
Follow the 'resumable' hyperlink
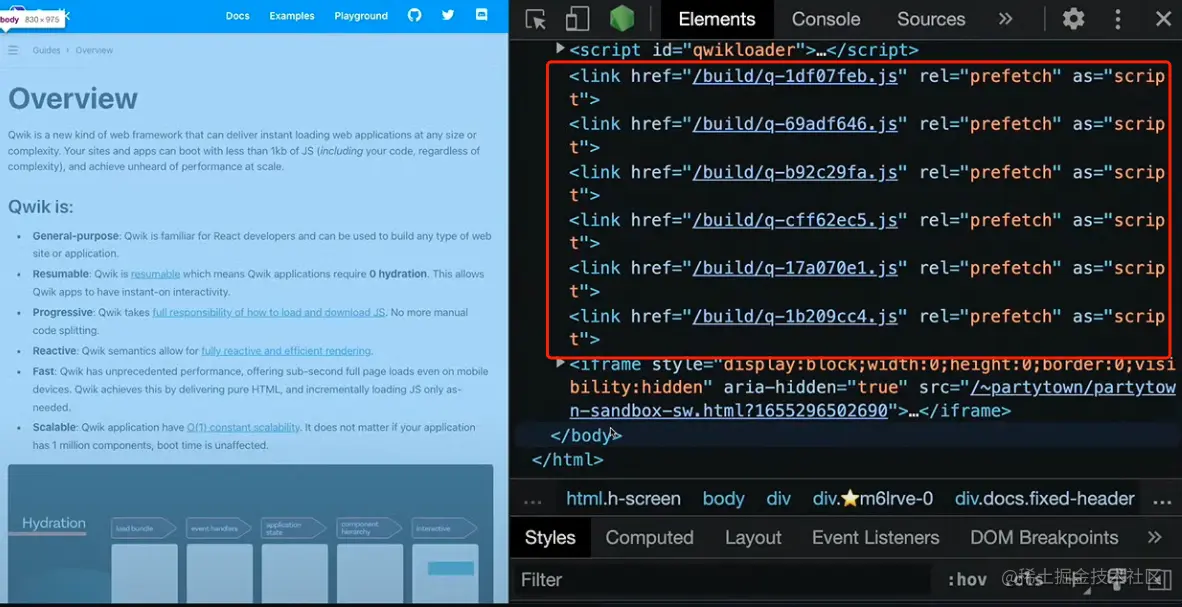(x=155, y=274)
